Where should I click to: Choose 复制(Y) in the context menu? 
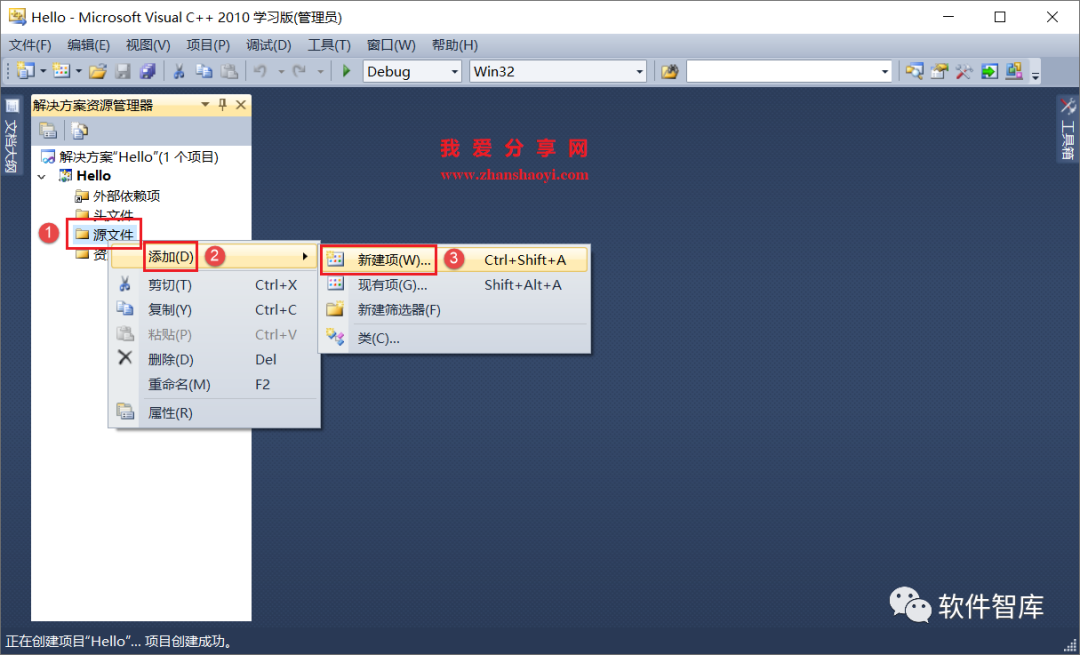coord(214,310)
